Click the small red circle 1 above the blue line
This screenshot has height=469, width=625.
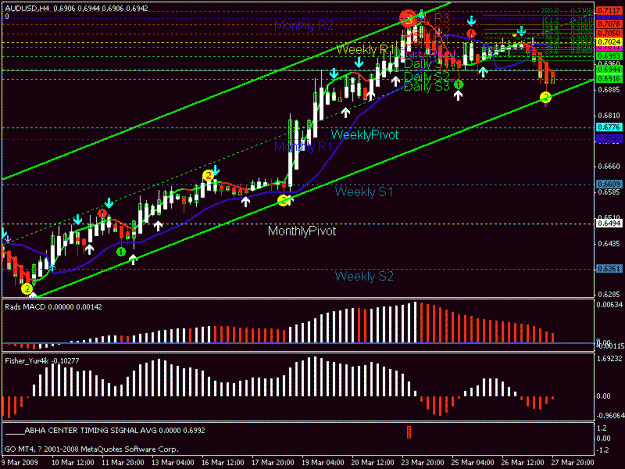pos(471,33)
